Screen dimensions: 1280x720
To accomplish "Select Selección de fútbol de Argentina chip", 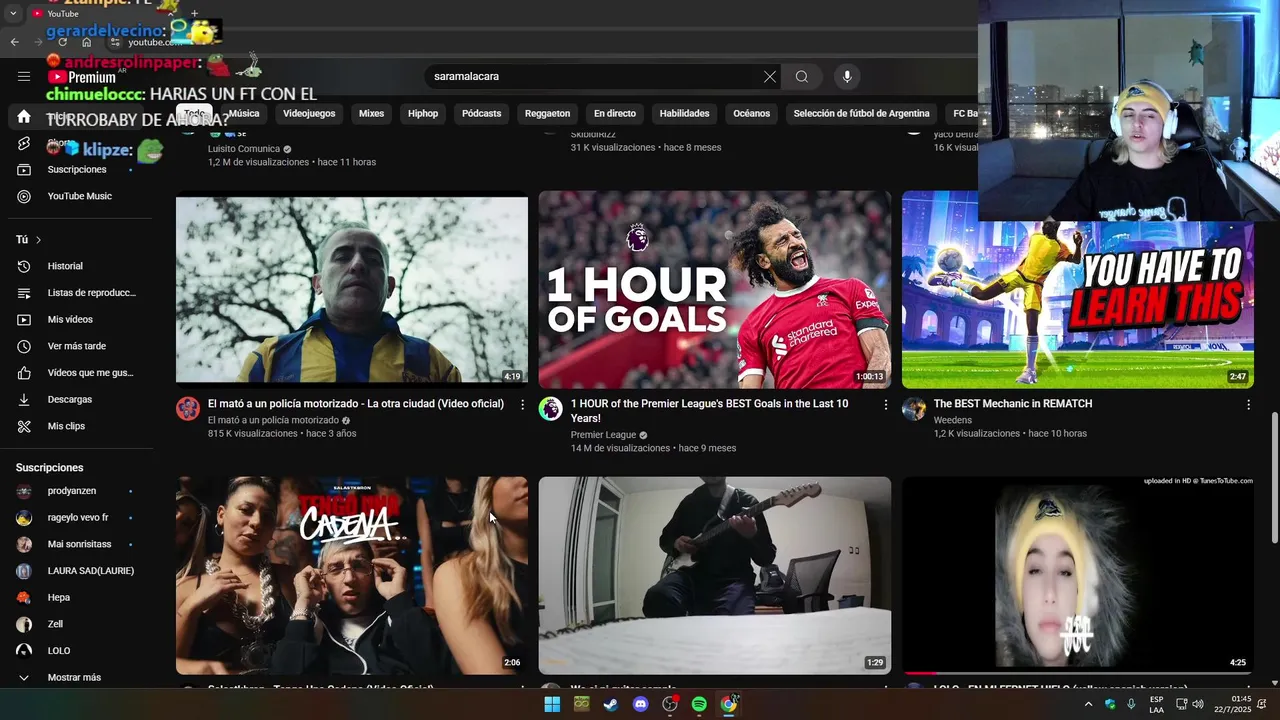I will 861,113.
